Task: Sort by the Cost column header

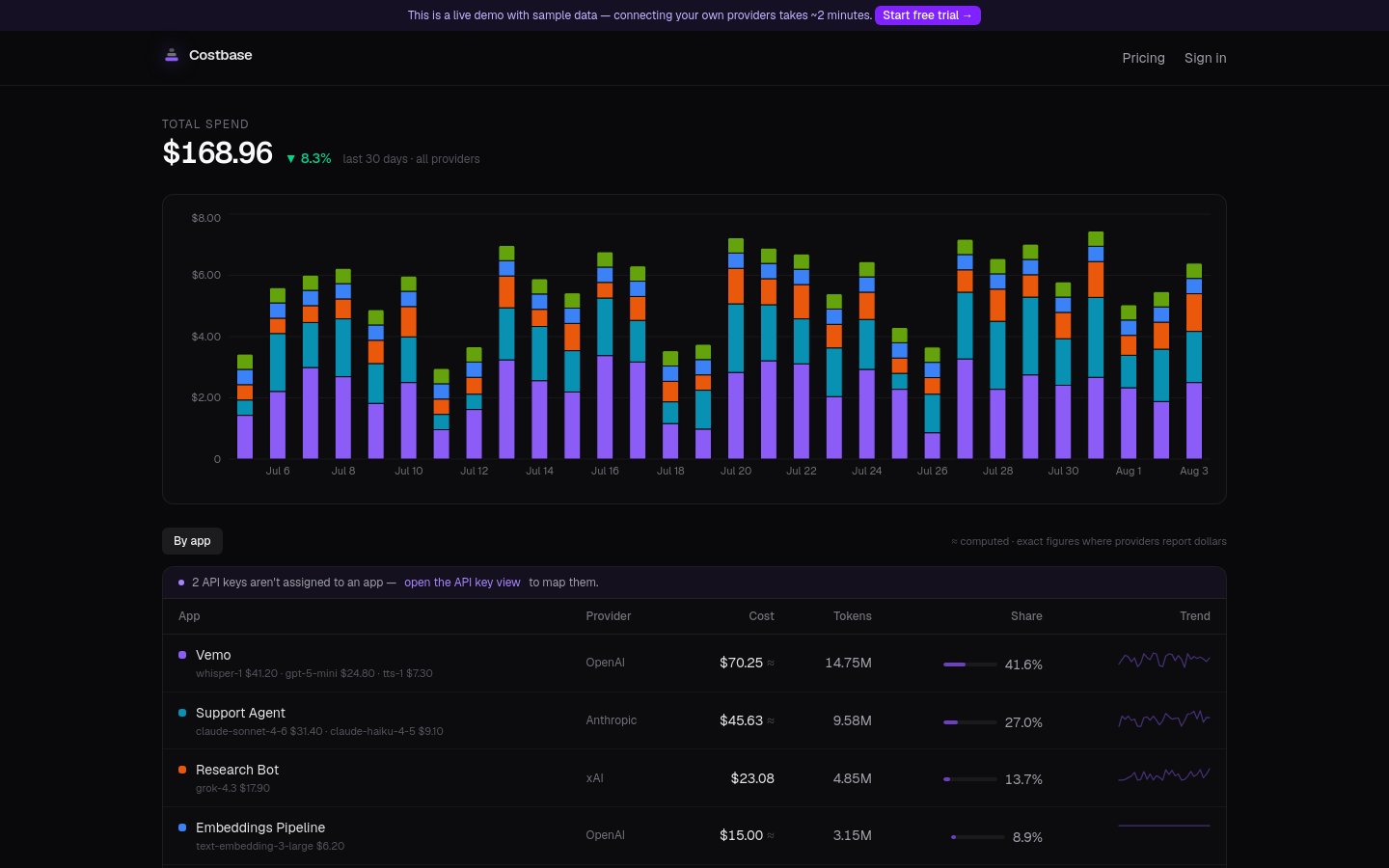Action: 761,616
